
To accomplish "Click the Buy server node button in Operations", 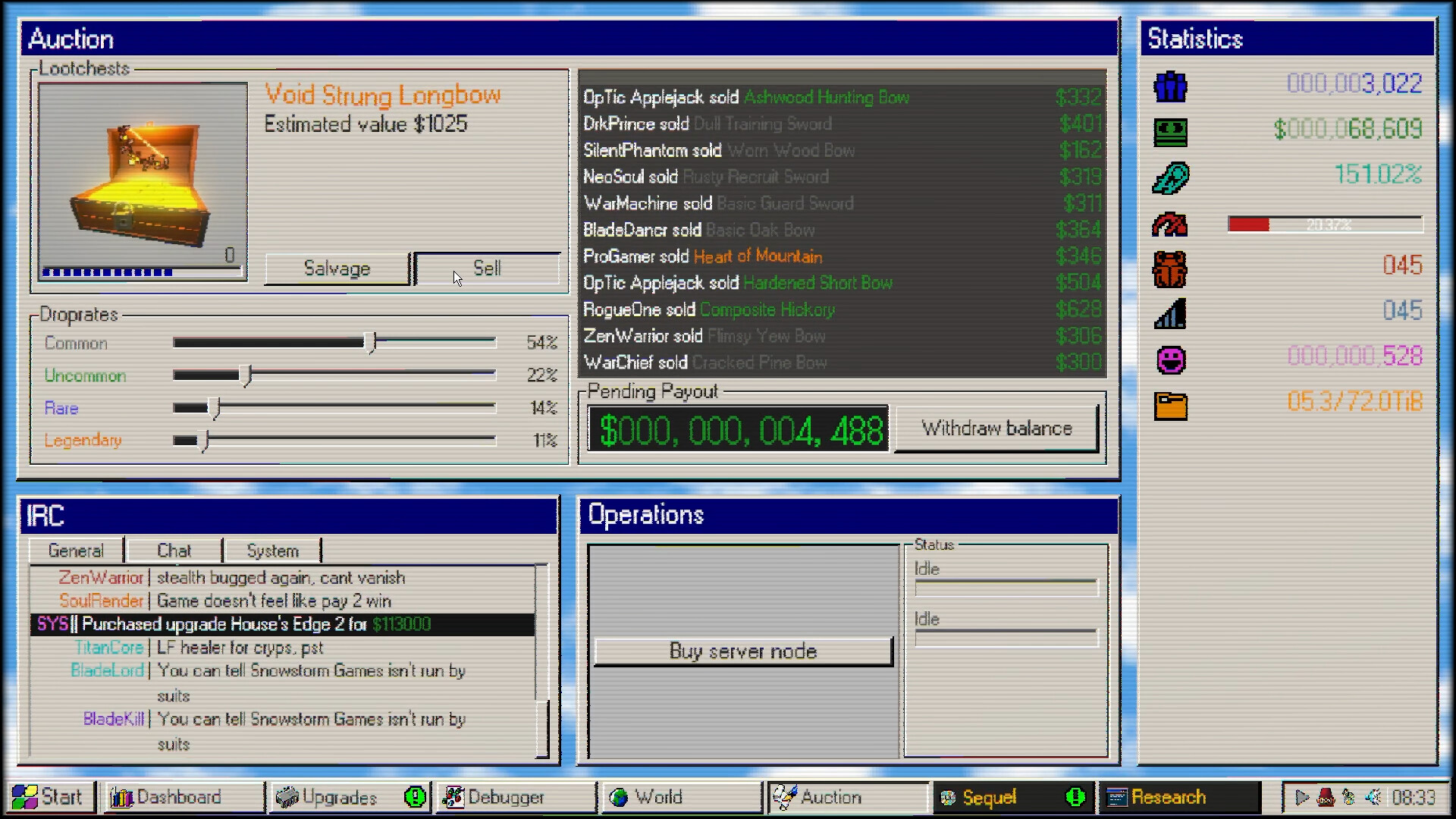I will (742, 651).
